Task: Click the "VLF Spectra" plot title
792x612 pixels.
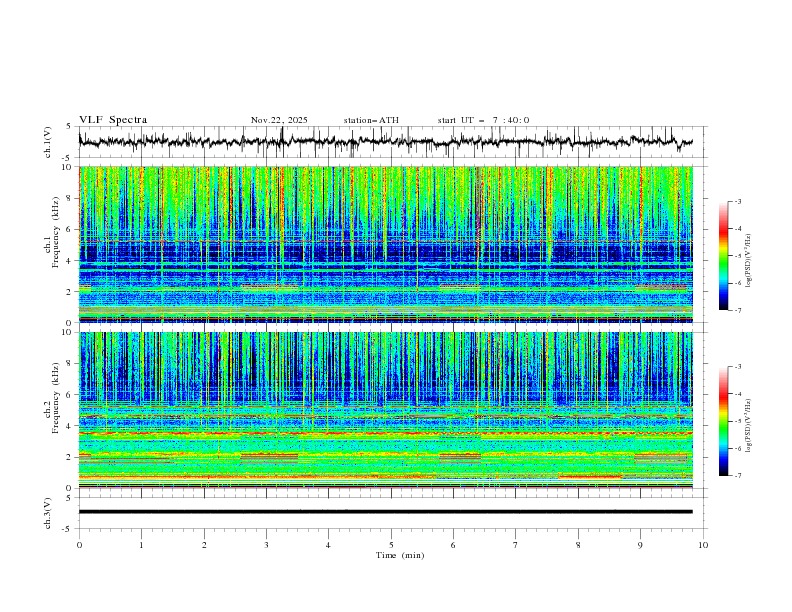Action: pyautogui.click(x=113, y=120)
